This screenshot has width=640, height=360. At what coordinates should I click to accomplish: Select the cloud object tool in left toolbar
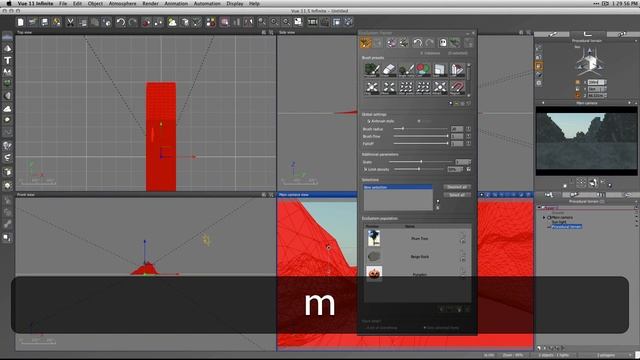tap(7, 109)
